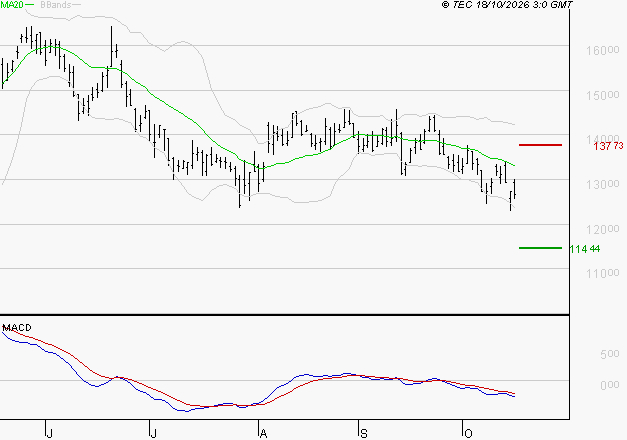Click the S month marker
The height and width of the screenshot is (440, 627).
point(363,434)
